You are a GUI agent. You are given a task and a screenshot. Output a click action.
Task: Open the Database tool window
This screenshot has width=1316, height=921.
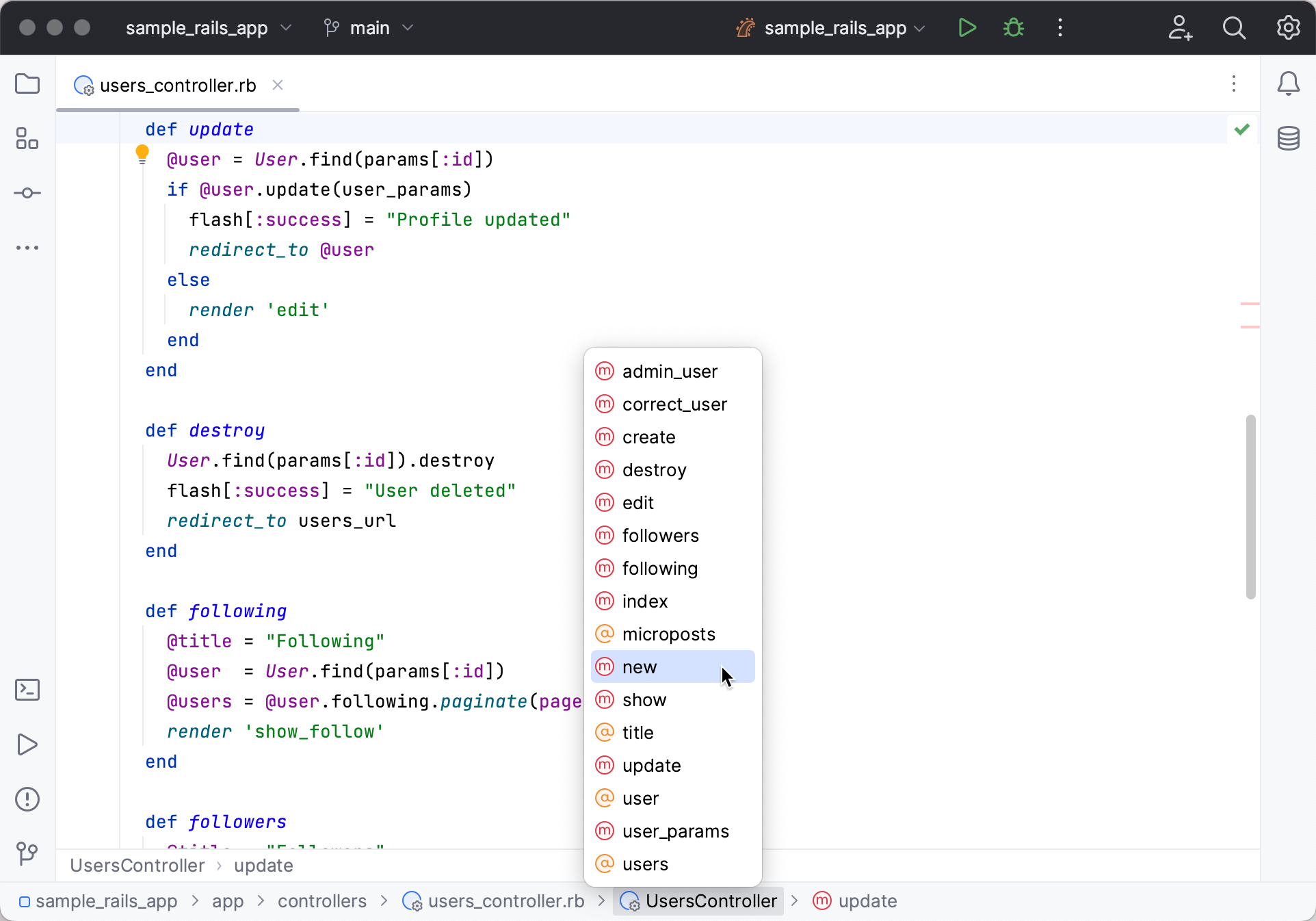[x=1289, y=138]
